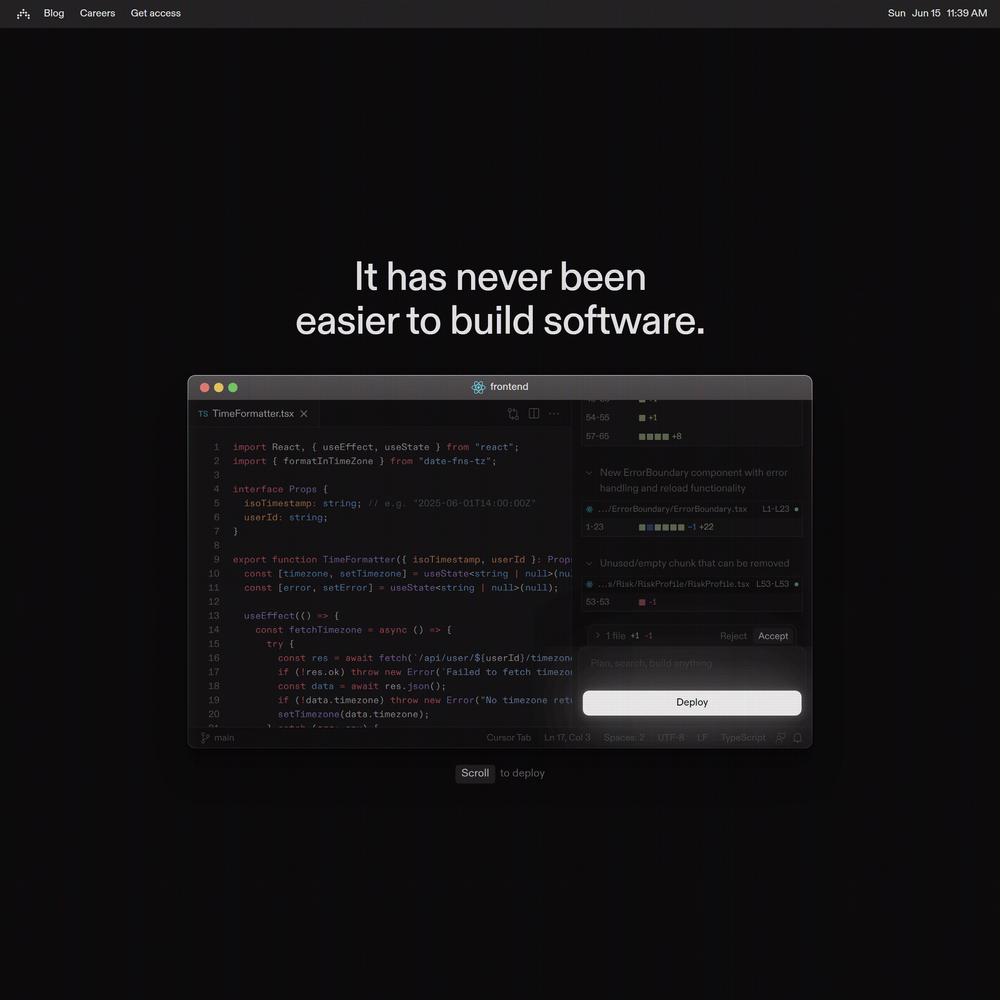Click the React icon beside RiskProfile.tsx

pyautogui.click(x=589, y=584)
